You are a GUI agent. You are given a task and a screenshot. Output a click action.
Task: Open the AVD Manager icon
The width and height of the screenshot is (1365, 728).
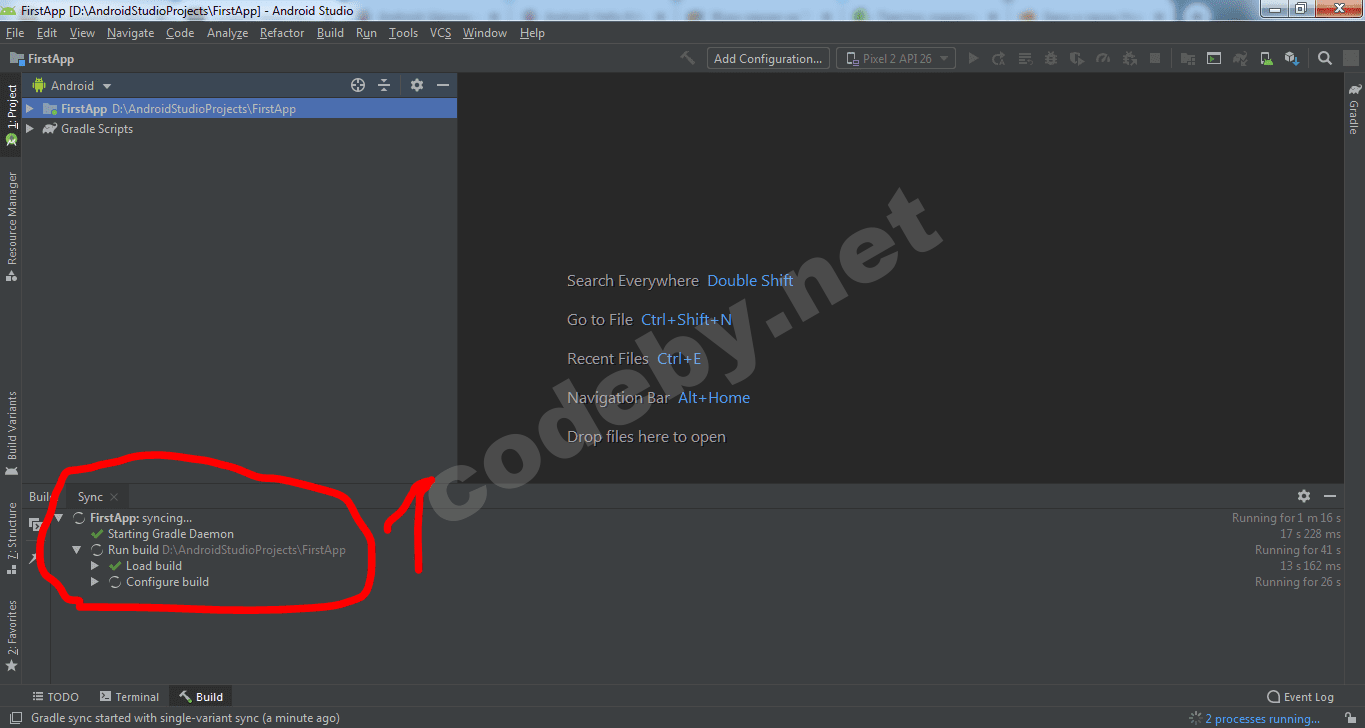click(1265, 58)
